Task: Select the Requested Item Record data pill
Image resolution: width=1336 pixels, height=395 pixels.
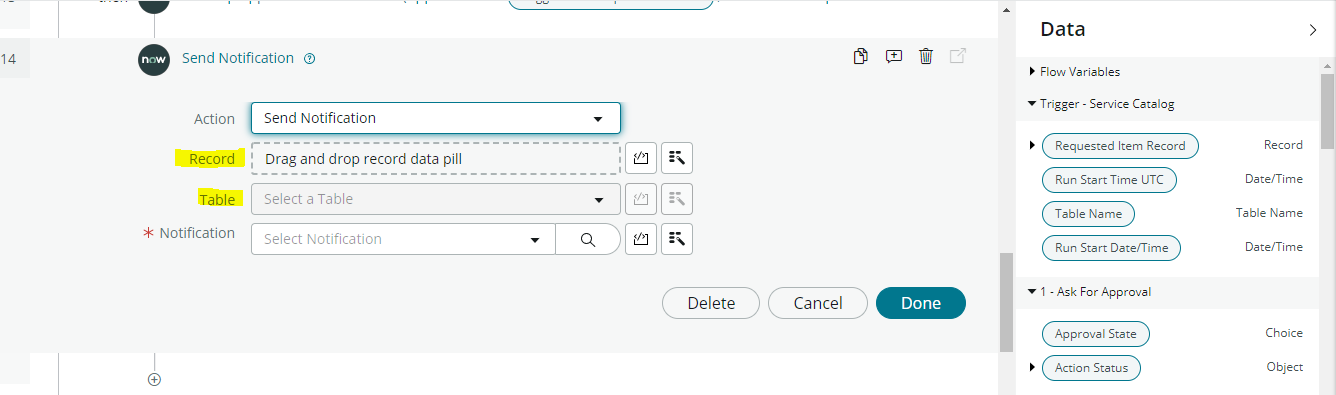Action: pos(1120,146)
